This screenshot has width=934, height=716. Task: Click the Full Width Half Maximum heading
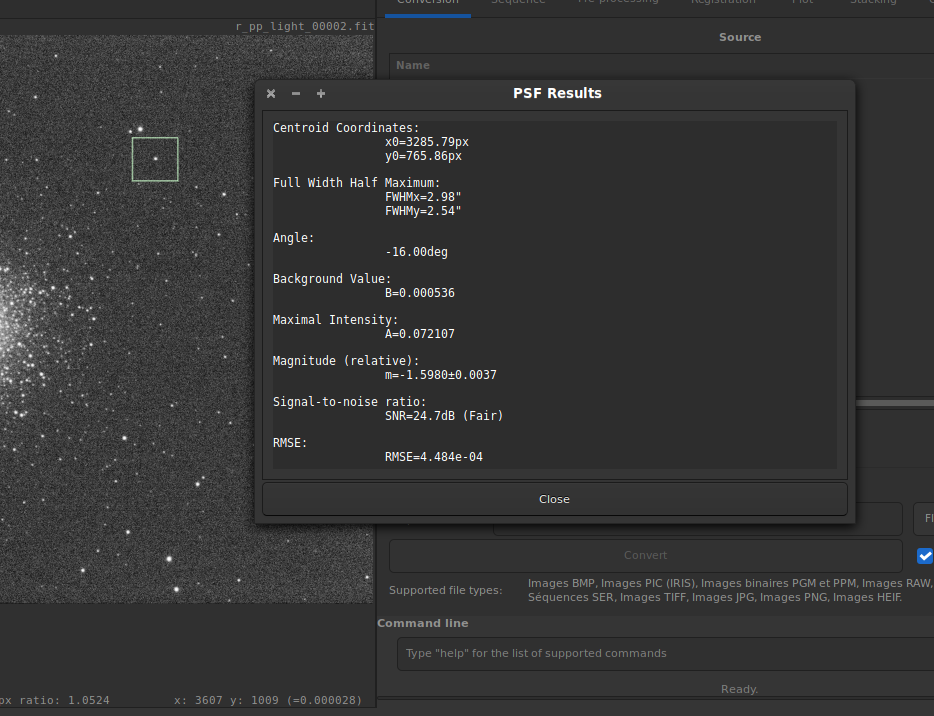click(356, 183)
